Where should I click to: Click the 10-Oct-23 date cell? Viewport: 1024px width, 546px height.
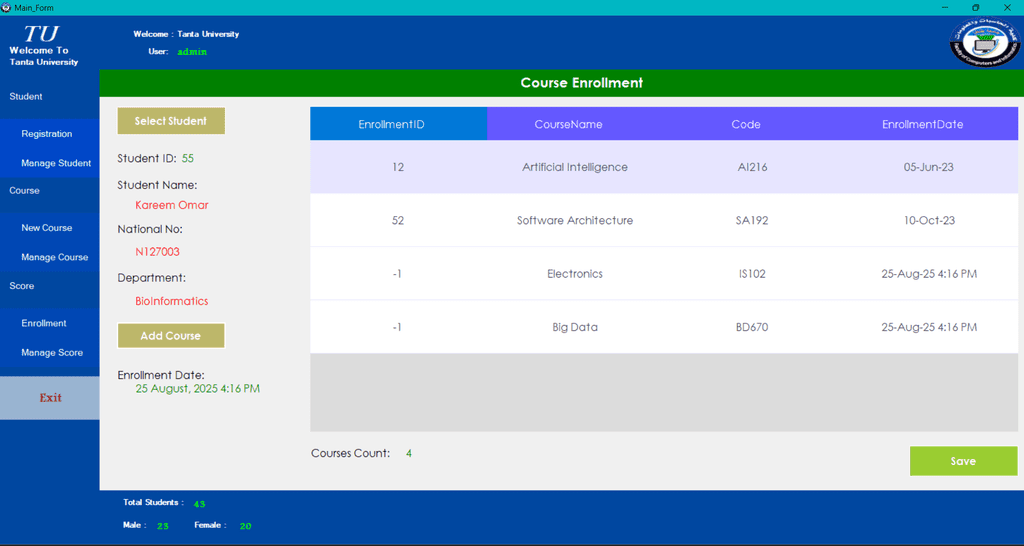[929, 221]
